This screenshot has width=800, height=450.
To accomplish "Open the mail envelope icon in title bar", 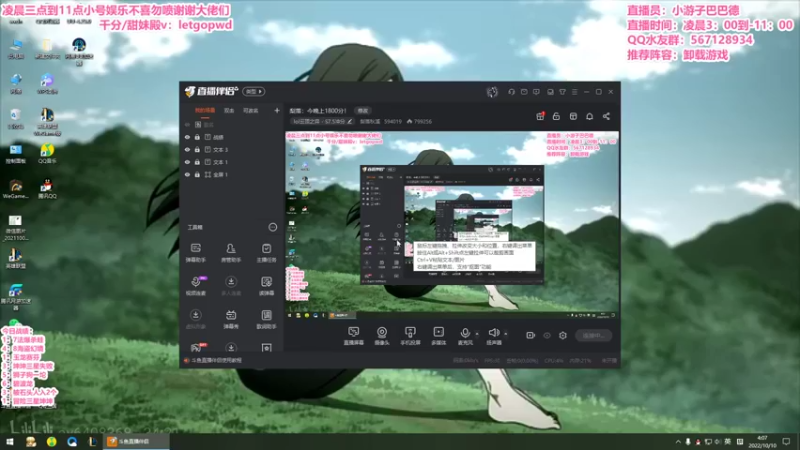I will (x=524, y=92).
